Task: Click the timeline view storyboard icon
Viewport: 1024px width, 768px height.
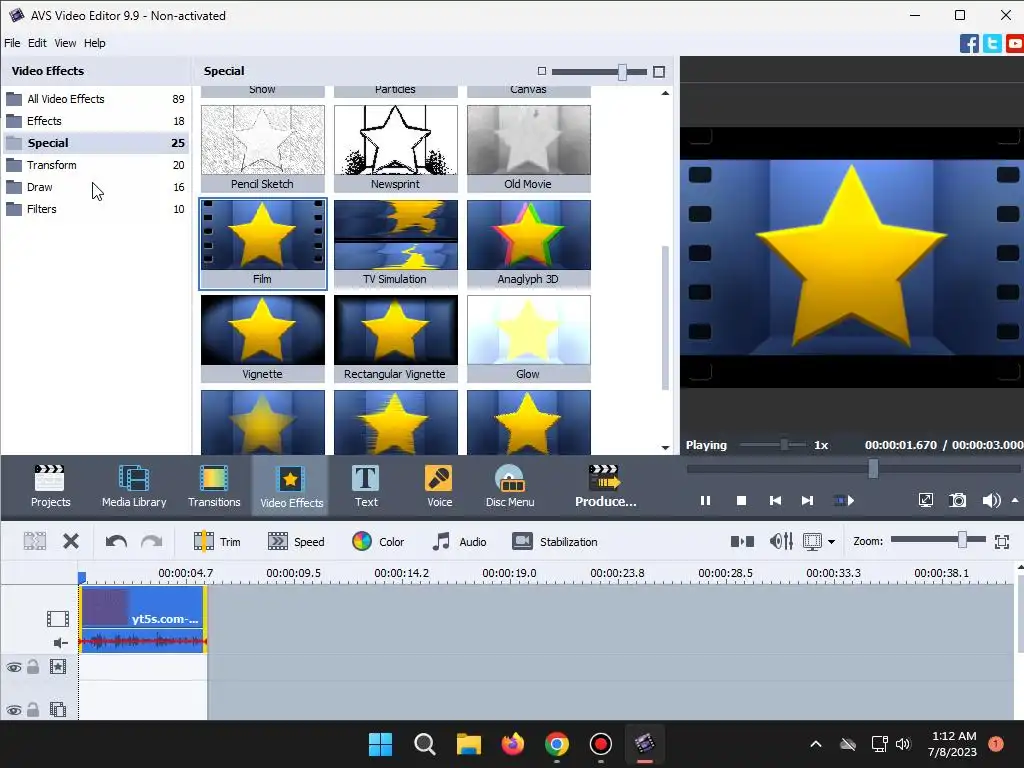Action: pyautogui.click(x=812, y=541)
